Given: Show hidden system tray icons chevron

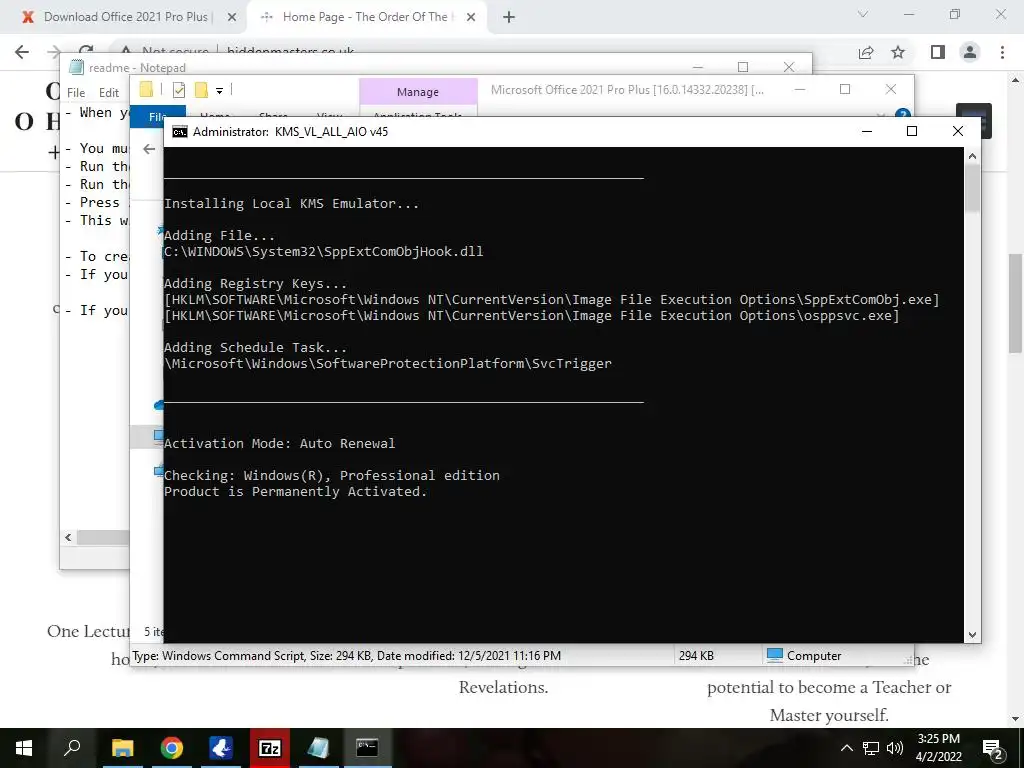Looking at the screenshot, I should 846,748.
